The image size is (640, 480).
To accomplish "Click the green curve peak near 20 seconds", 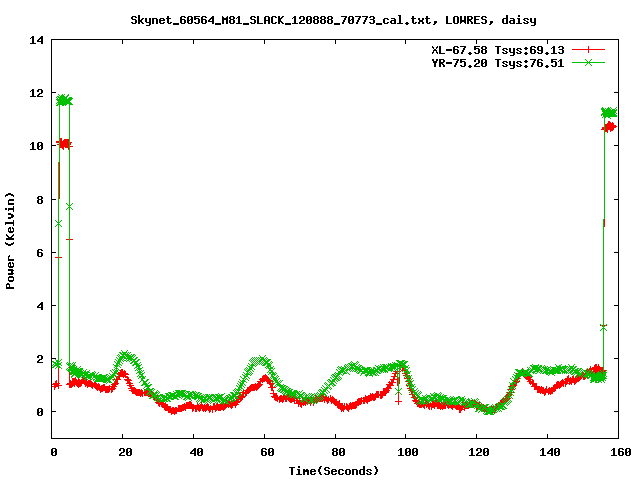I will 125,355.
